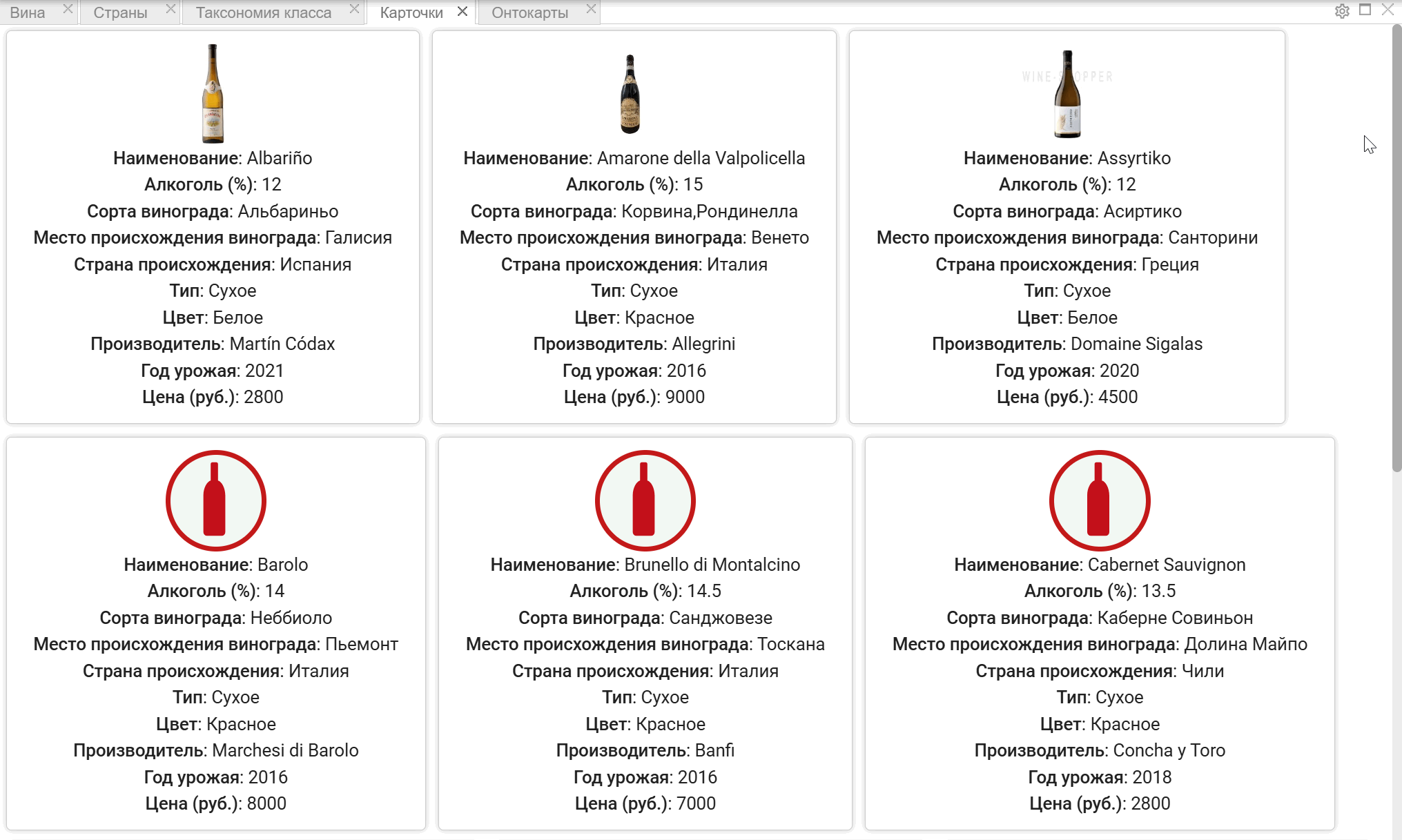Image resolution: width=1402 pixels, height=840 pixels.
Task: Click the Assyrtiko vintage year 2020
Action: click(1119, 371)
